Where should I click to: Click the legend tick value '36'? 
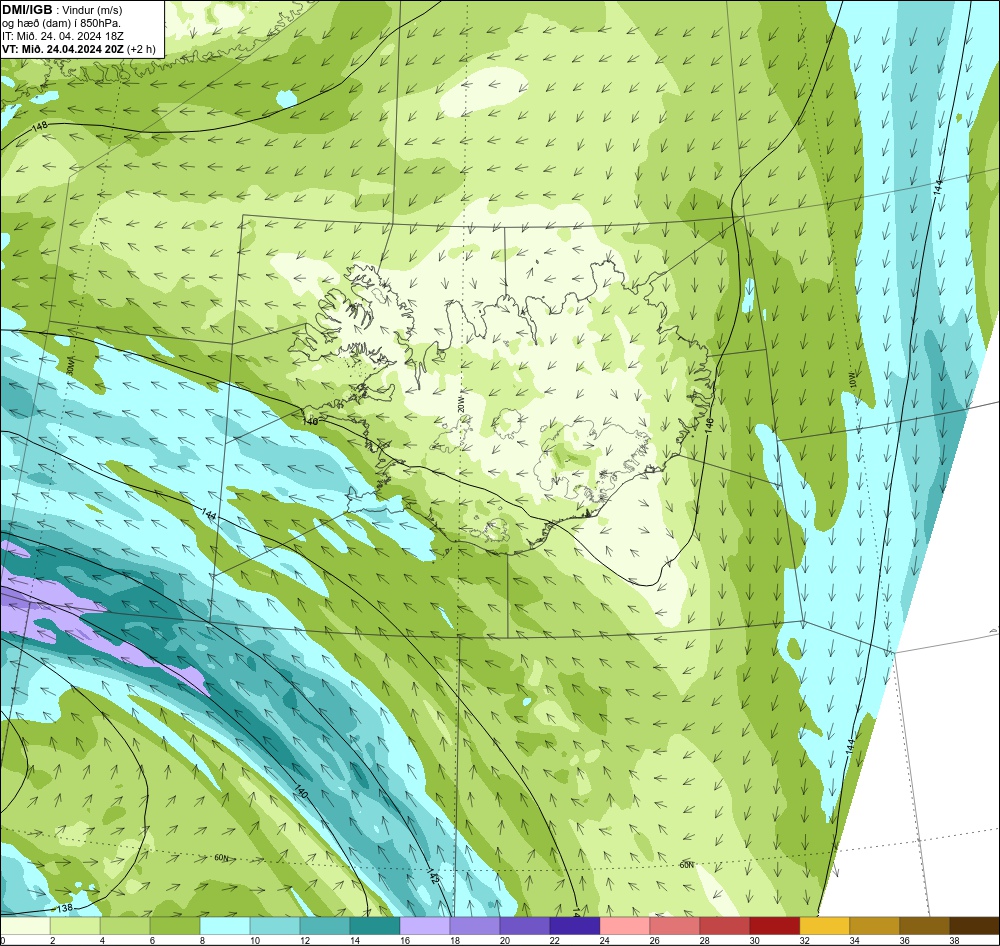tap(904, 940)
